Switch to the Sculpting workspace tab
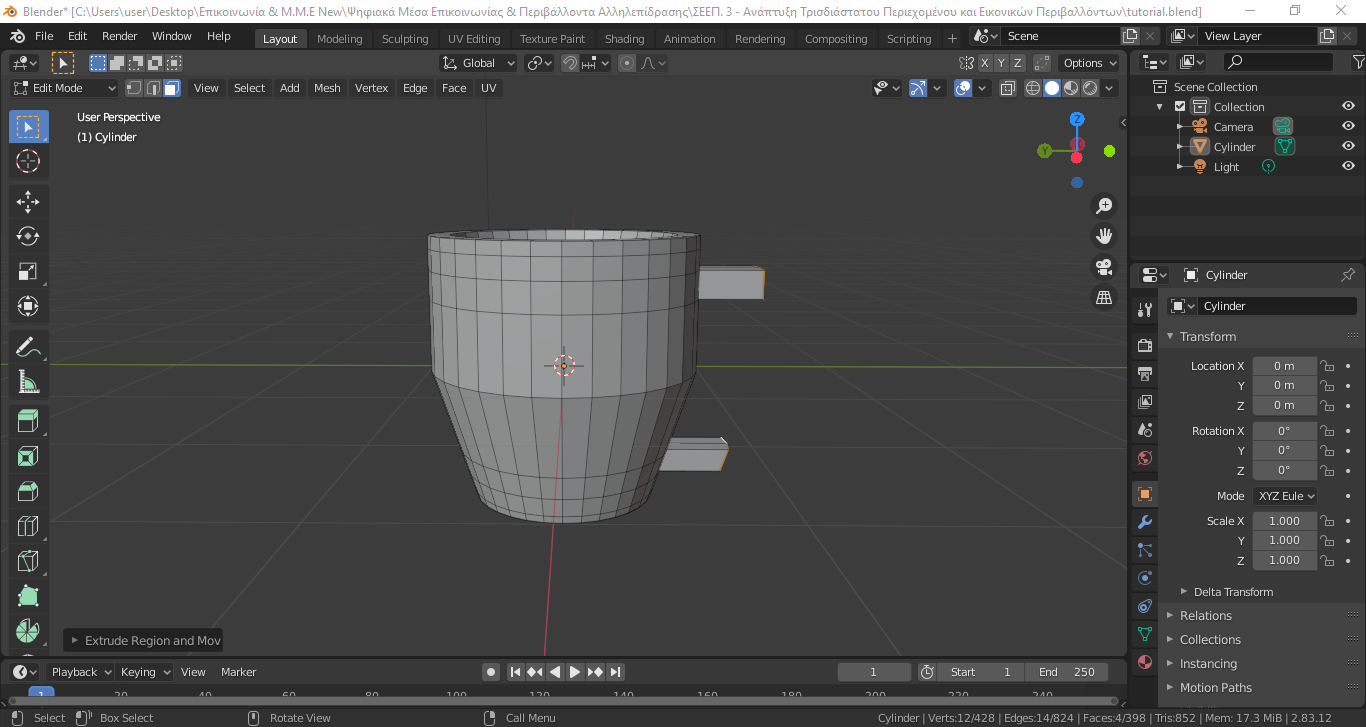This screenshot has height=727, width=1366. (405, 39)
